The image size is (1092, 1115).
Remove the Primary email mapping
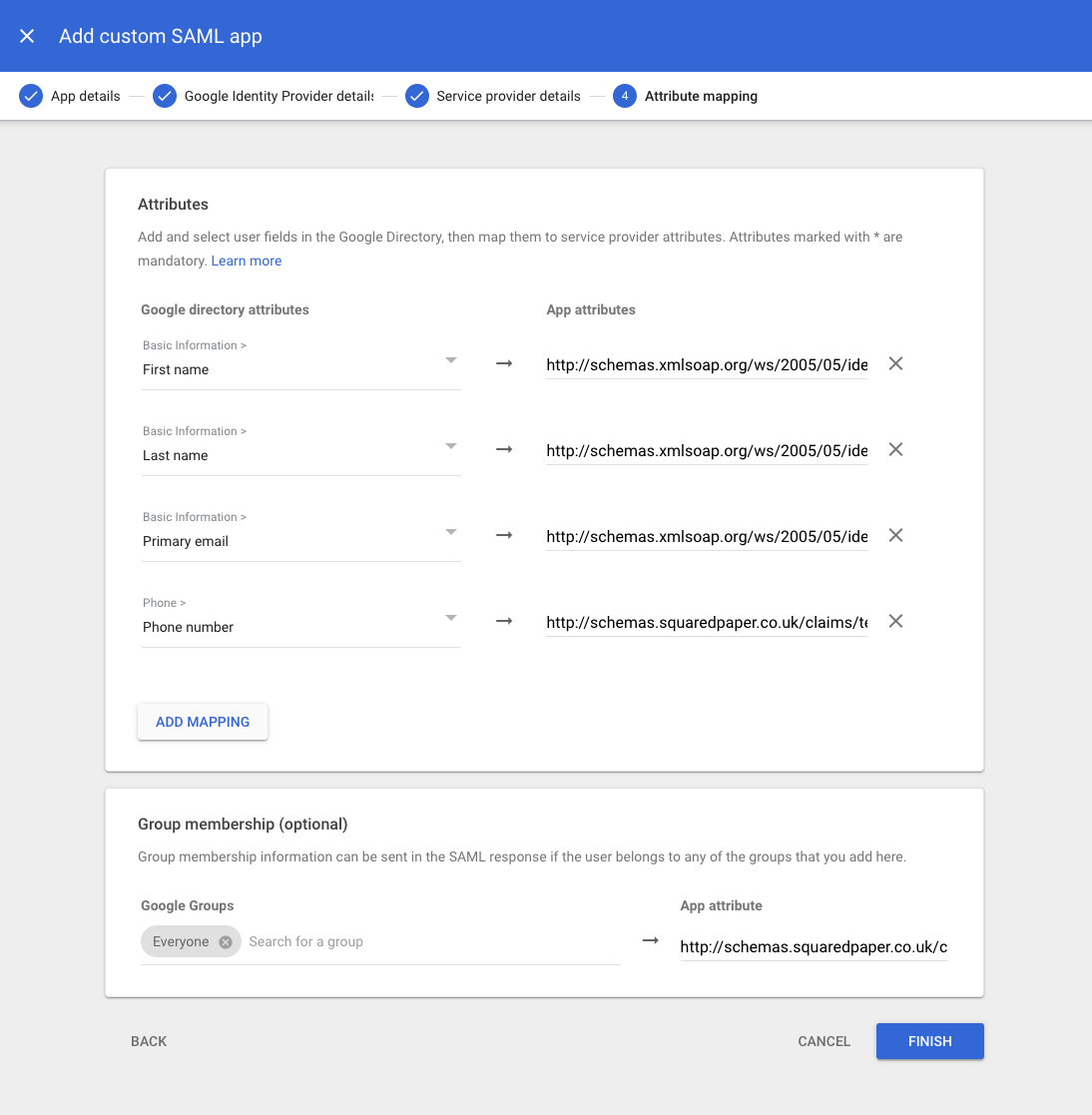click(895, 535)
